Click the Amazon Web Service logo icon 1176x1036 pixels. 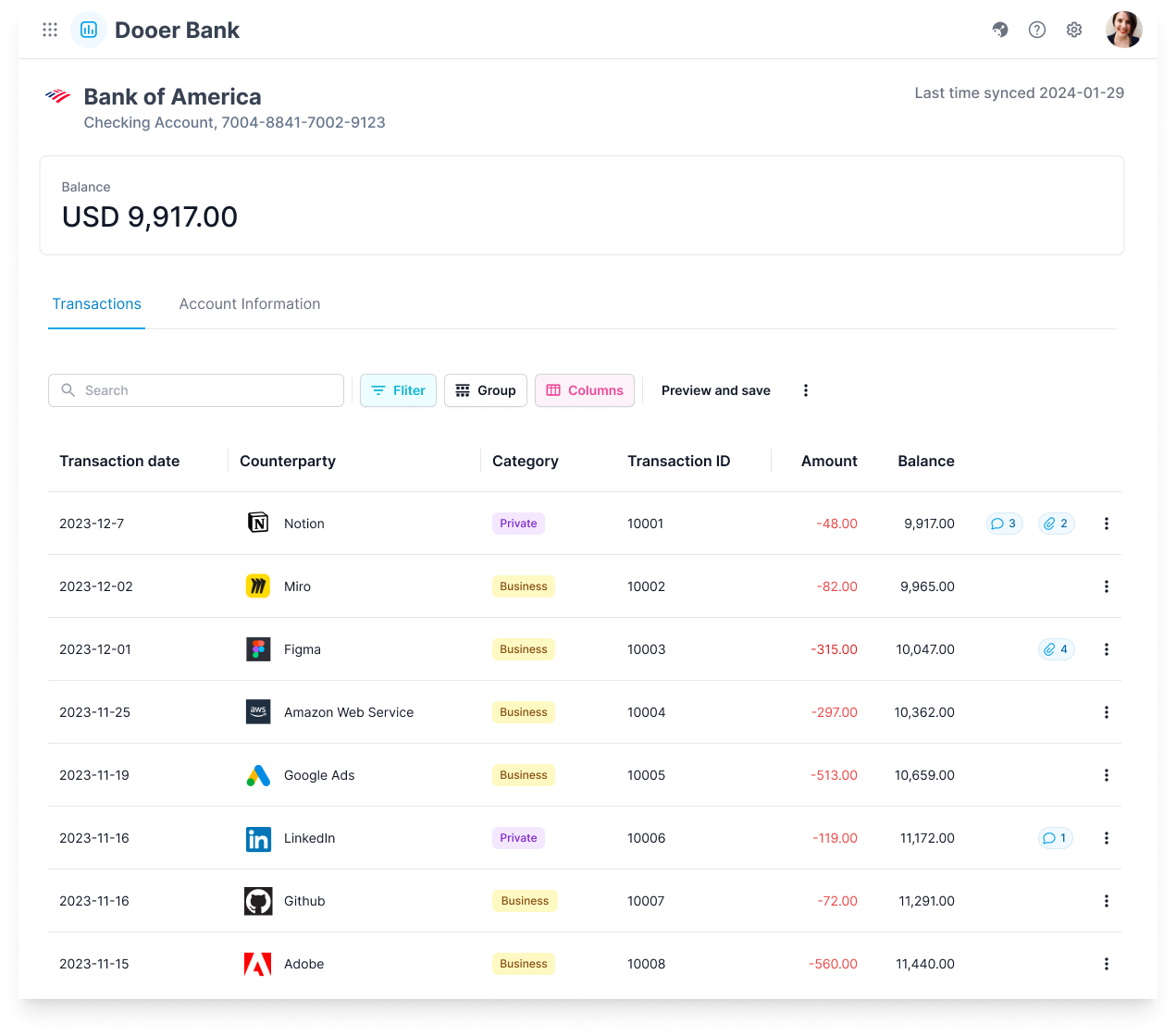tap(258, 712)
